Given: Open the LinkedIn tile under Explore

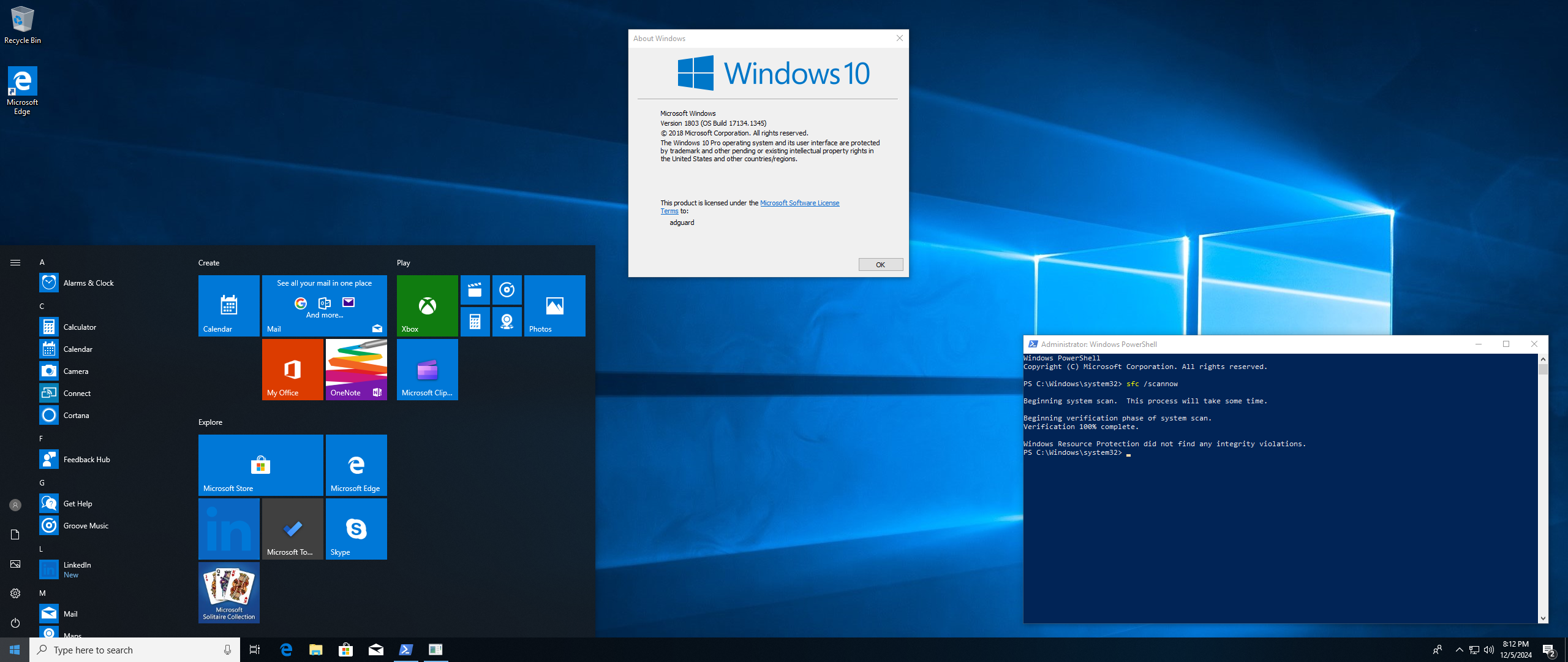Looking at the screenshot, I should click(229, 529).
